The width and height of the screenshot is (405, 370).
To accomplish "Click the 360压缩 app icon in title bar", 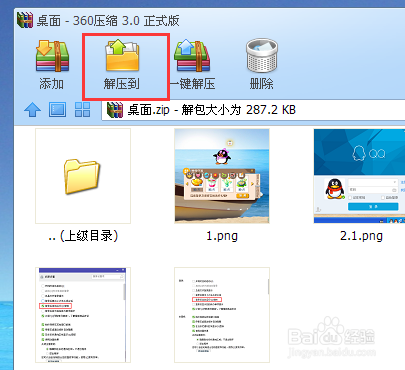I will 25,20.
